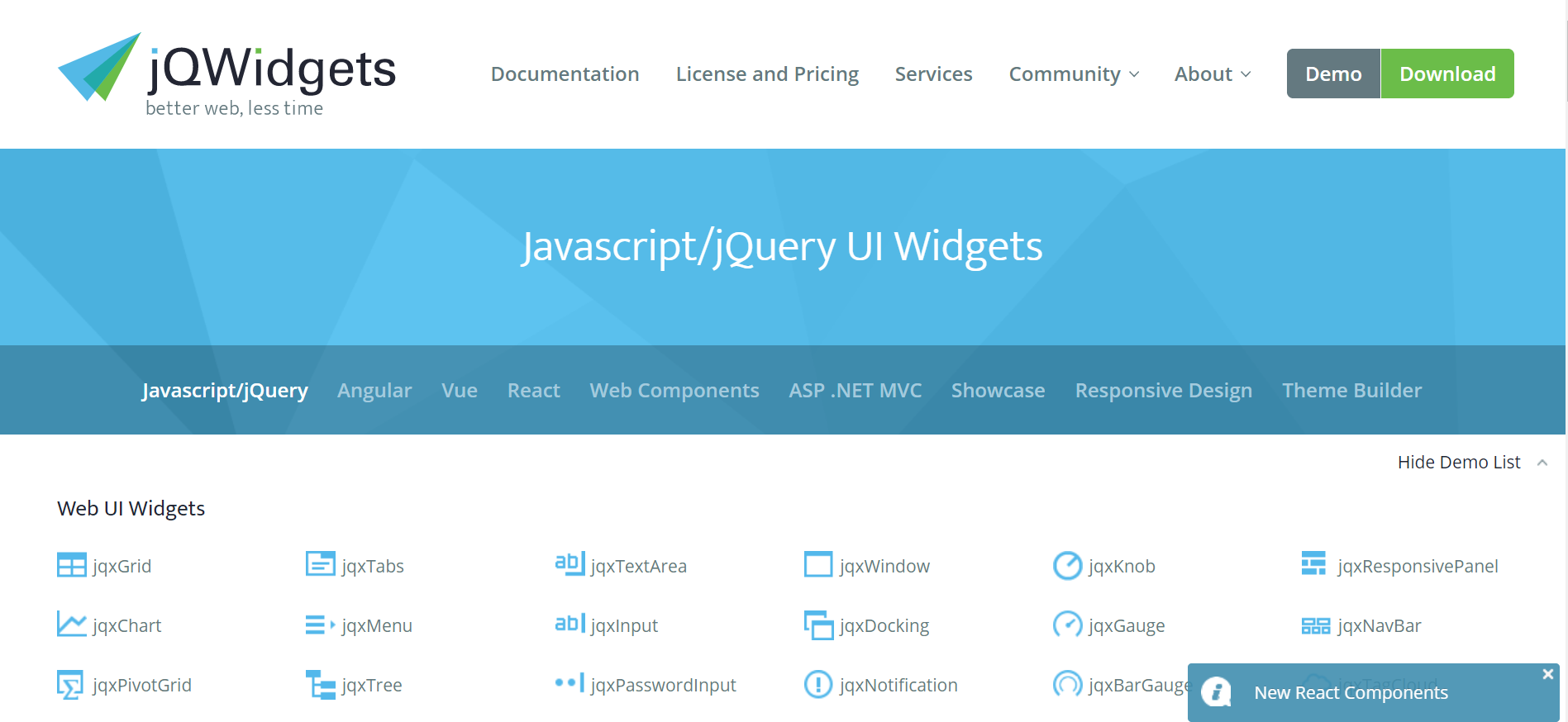Go to License and Pricing
The height and width of the screenshot is (722, 1568).
pos(767,74)
